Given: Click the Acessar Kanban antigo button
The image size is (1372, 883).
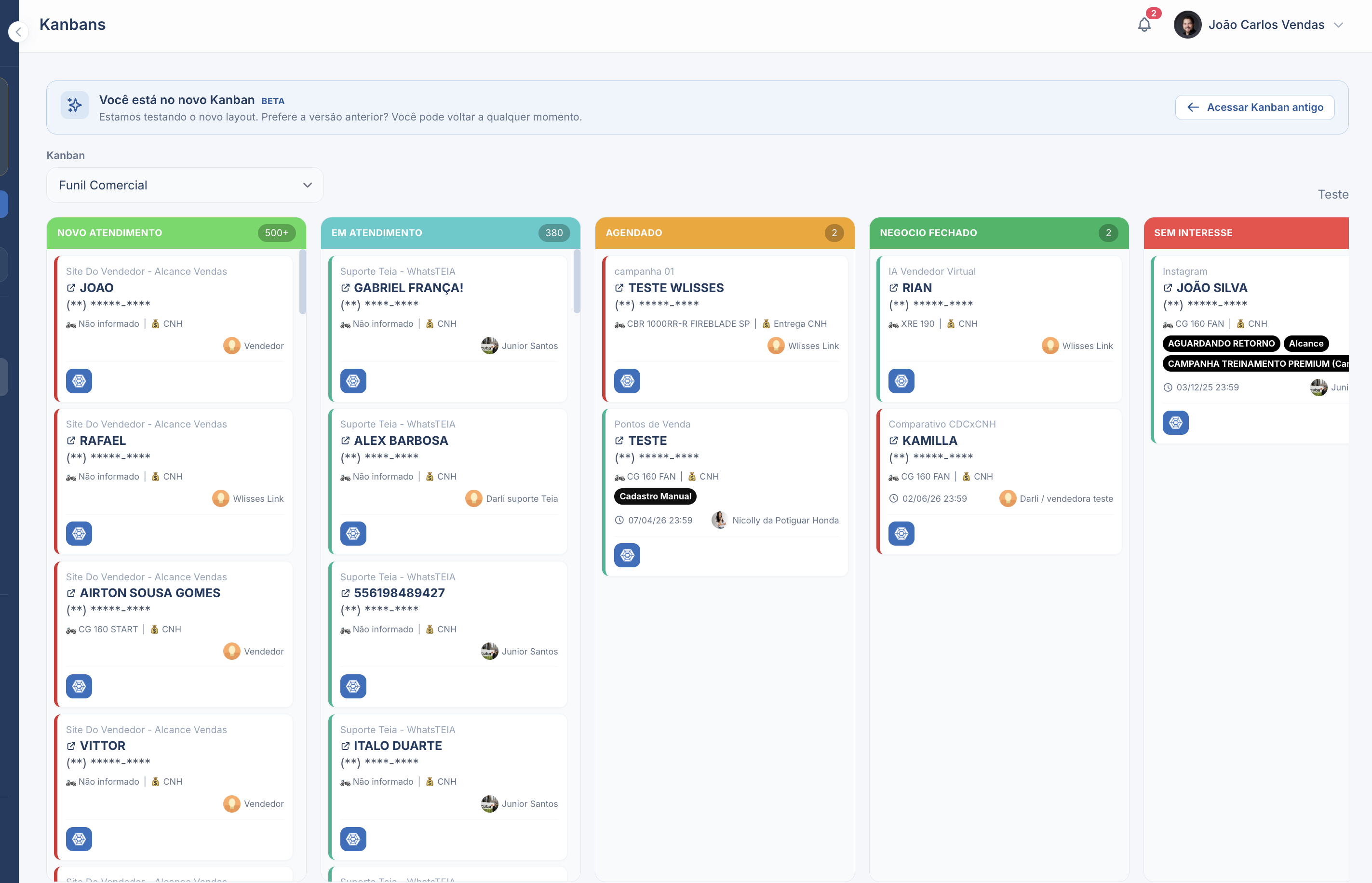Looking at the screenshot, I should [1254, 107].
